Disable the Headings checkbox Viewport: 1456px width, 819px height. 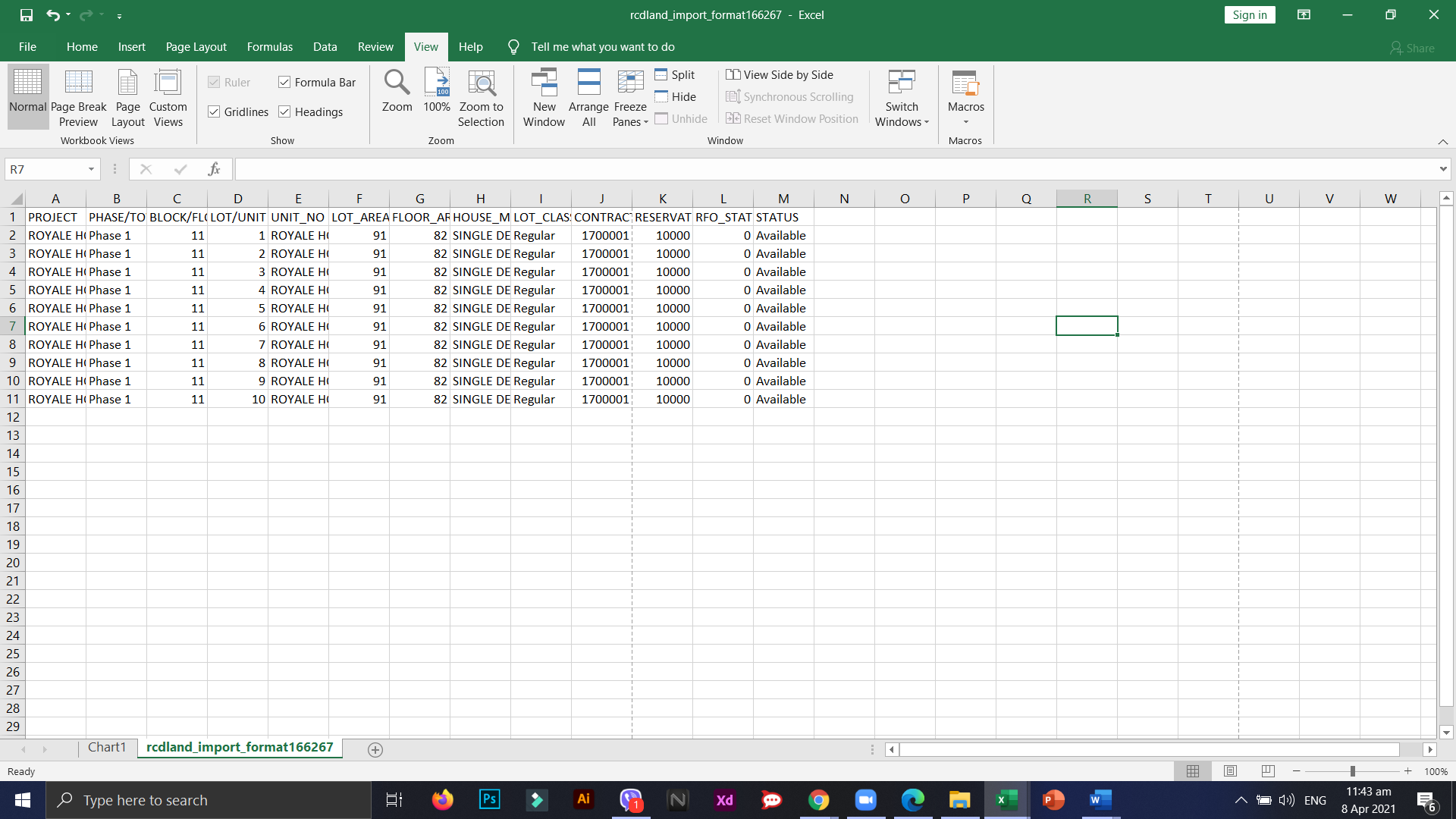[x=285, y=112]
